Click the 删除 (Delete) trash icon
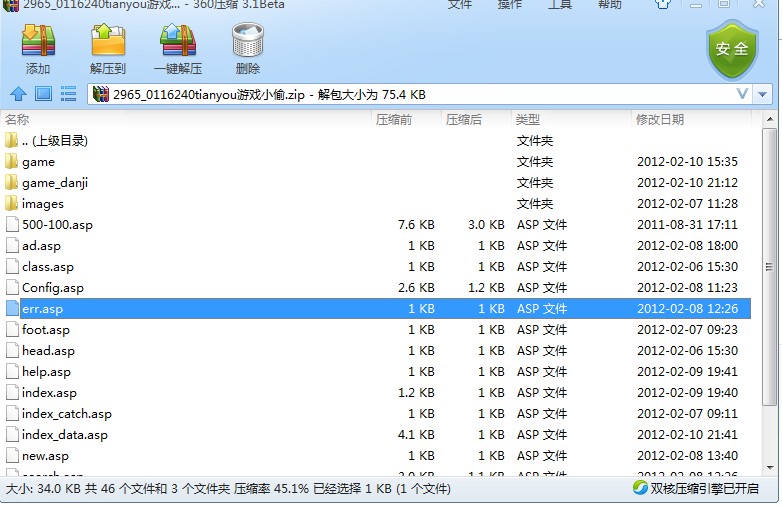Screen dimensions: 782x507 pyautogui.click(x=248, y=40)
